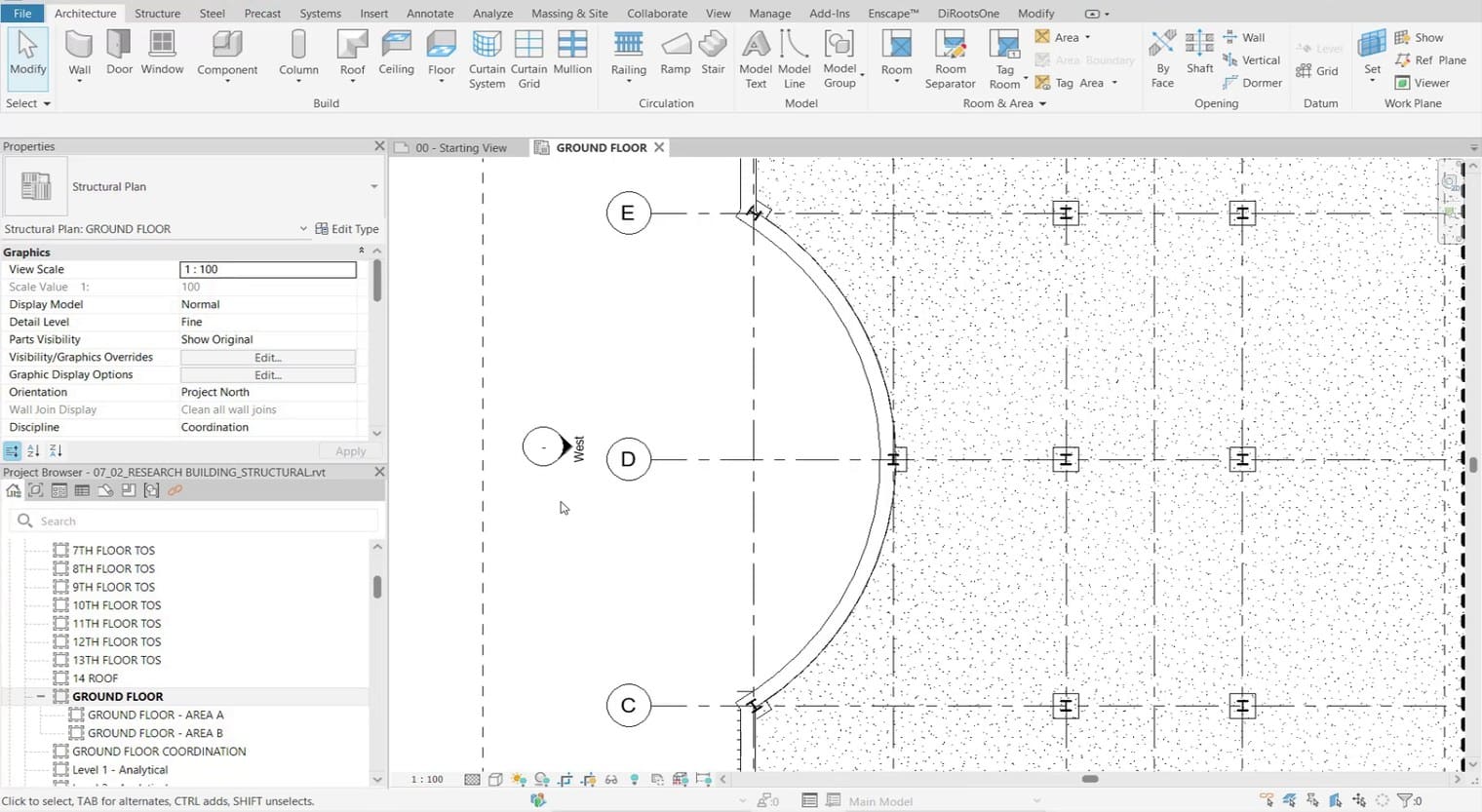Click the Properties palette scrollbar thumb
This screenshot has width=1482, height=812.
[377, 281]
